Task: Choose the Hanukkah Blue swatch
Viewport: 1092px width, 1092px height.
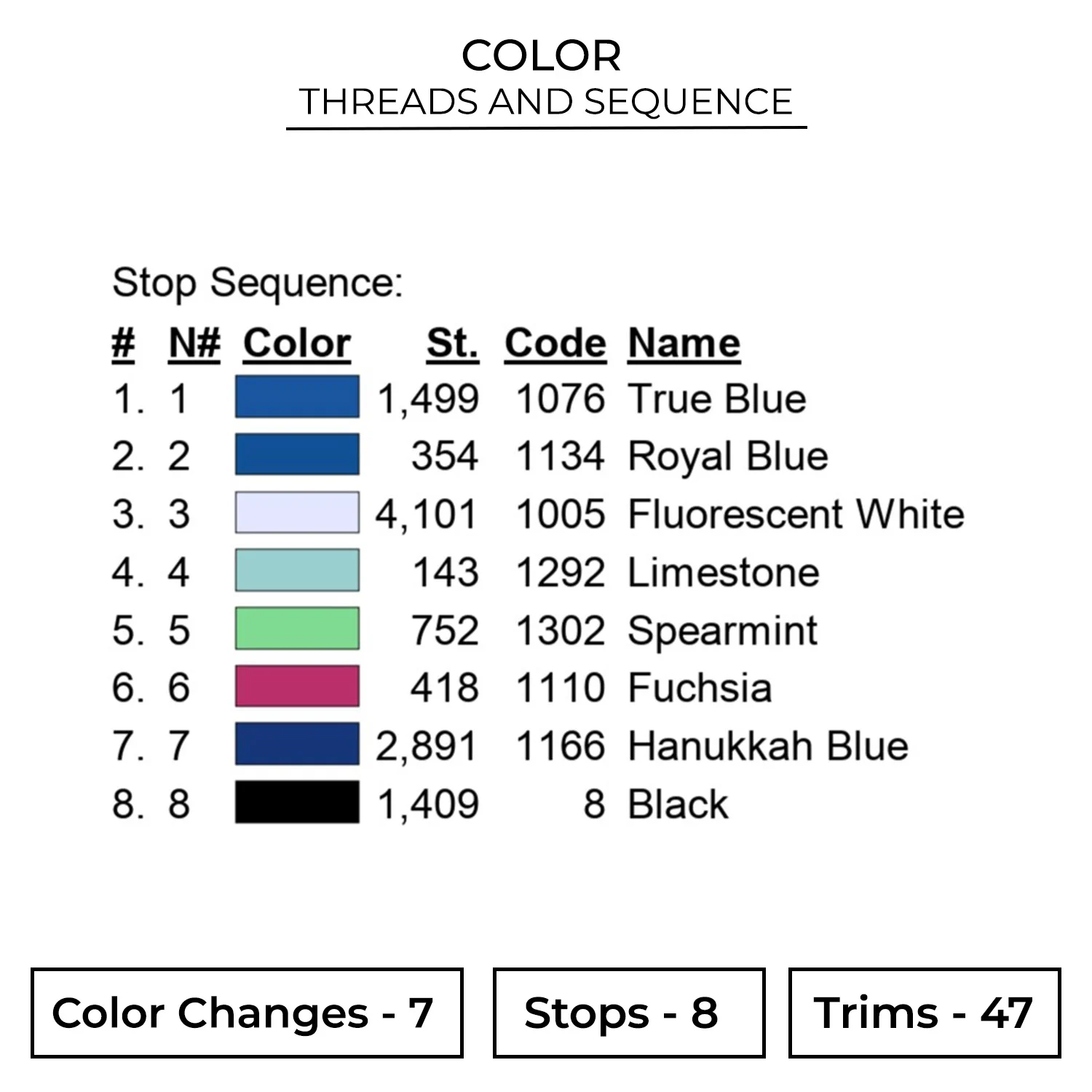Action: tap(297, 744)
